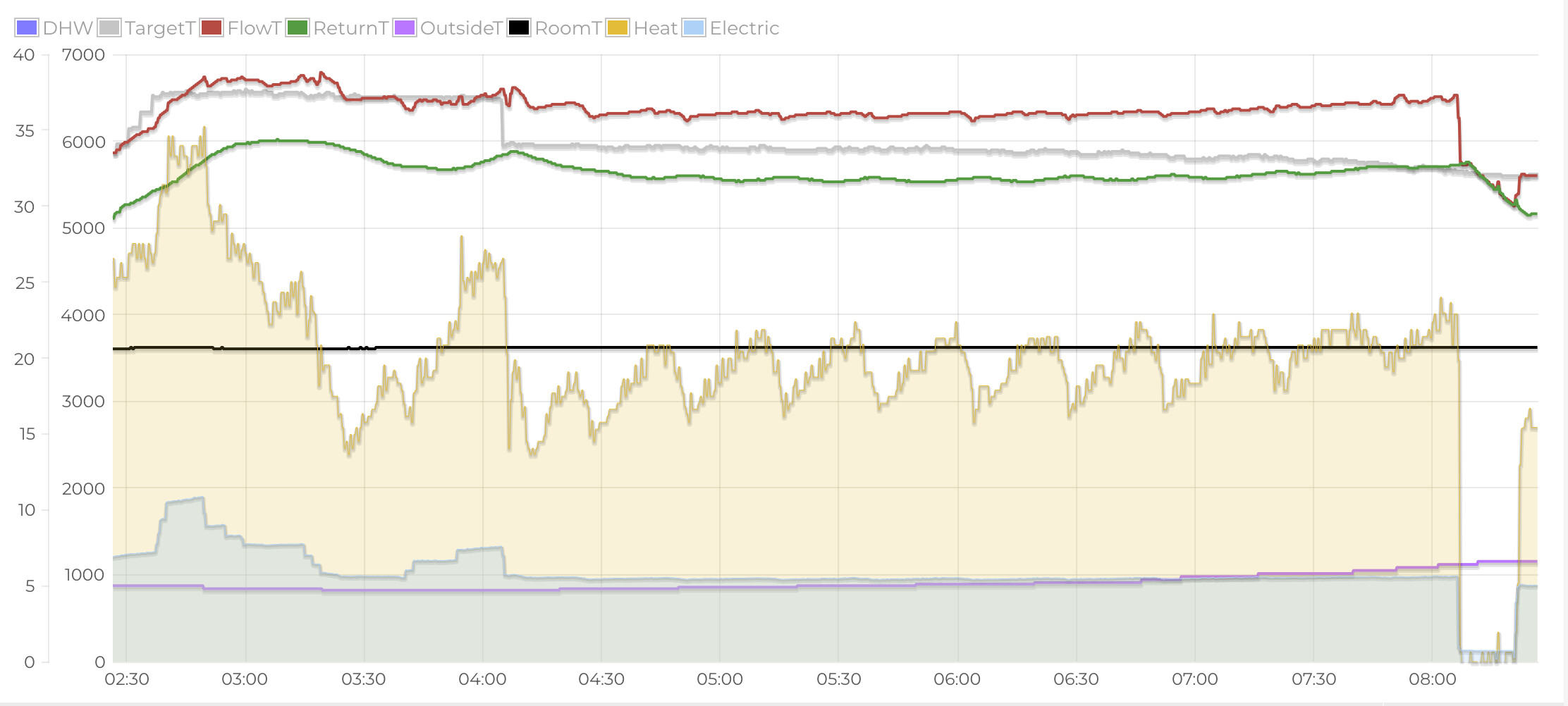The width and height of the screenshot is (1568, 706).
Task: Click the 06:30 time axis label
Action: pos(1076,679)
